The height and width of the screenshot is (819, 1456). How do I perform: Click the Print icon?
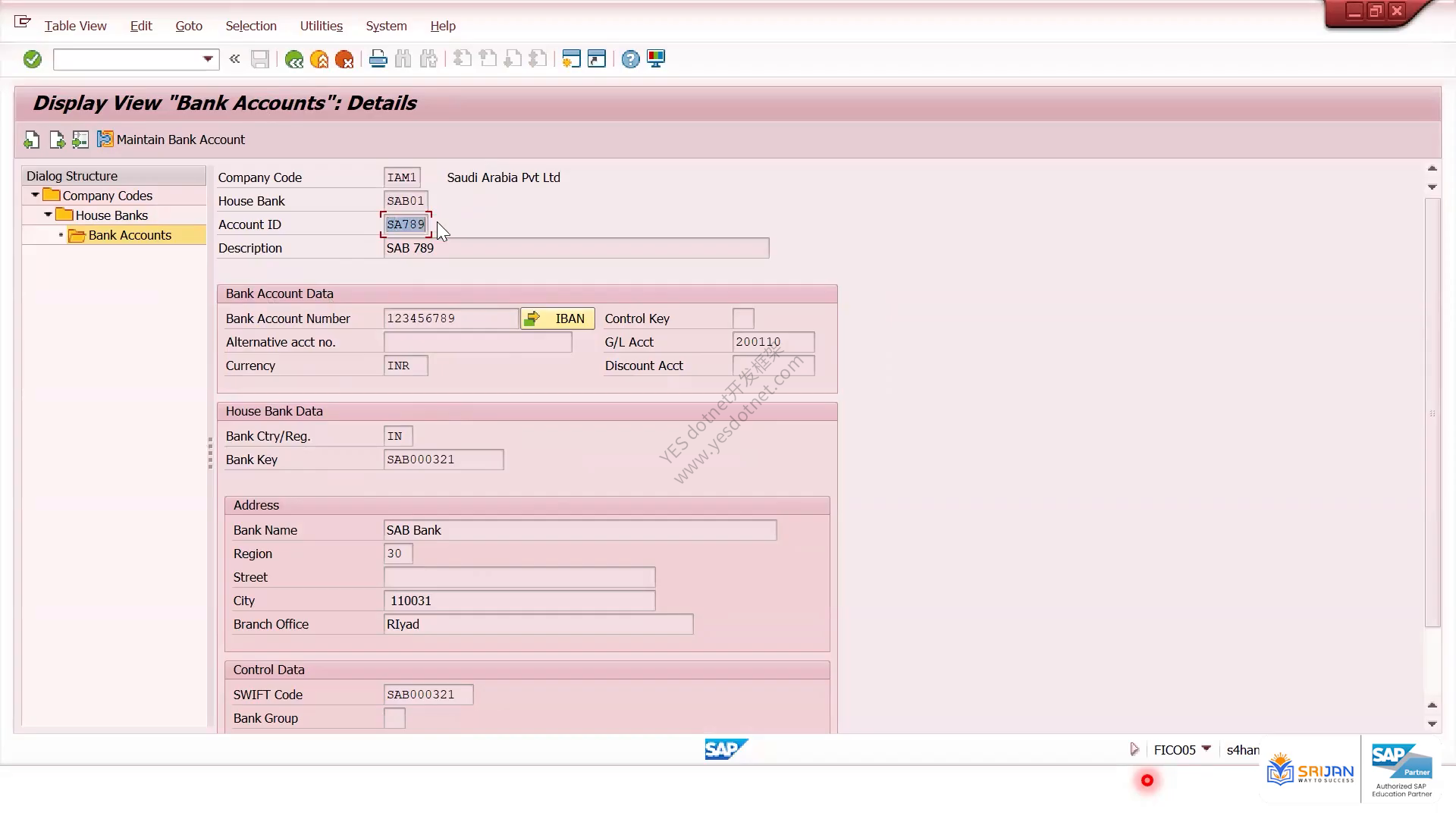coord(378,59)
